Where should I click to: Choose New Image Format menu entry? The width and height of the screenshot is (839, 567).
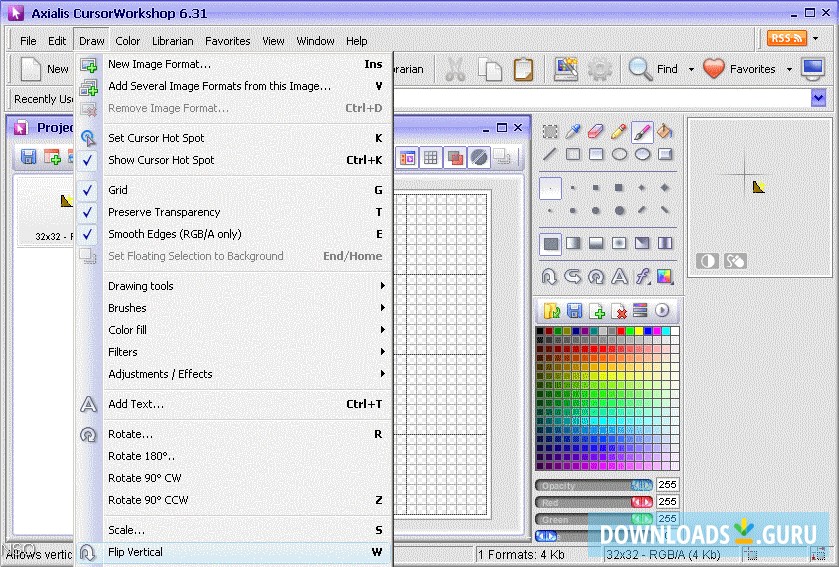pyautogui.click(x=234, y=64)
